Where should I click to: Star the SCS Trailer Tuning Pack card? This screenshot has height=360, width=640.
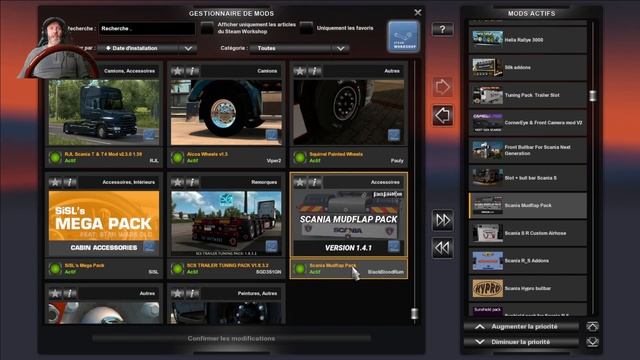[177, 182]
